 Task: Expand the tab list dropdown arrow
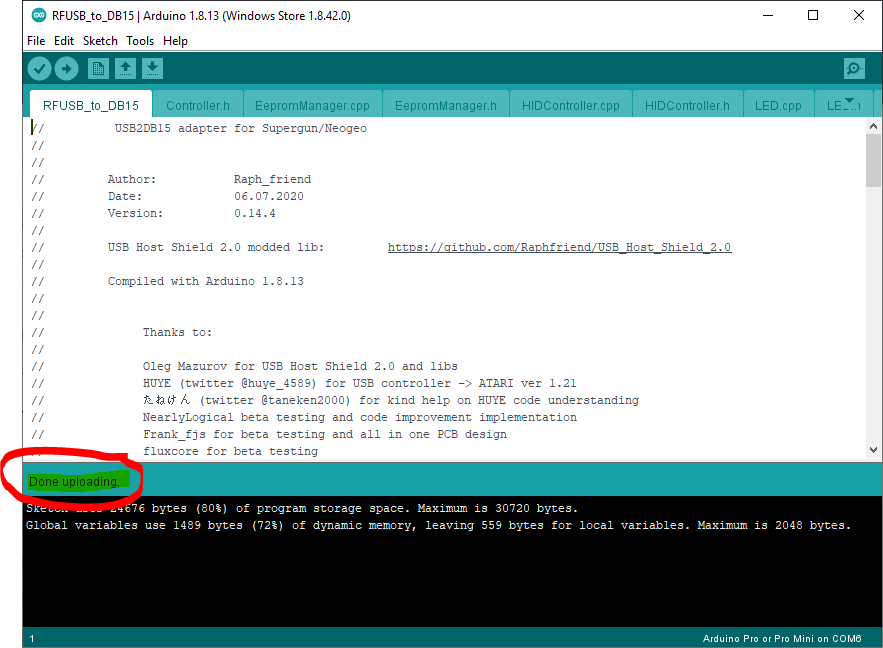pyautogui.click(x=850, y=101)
